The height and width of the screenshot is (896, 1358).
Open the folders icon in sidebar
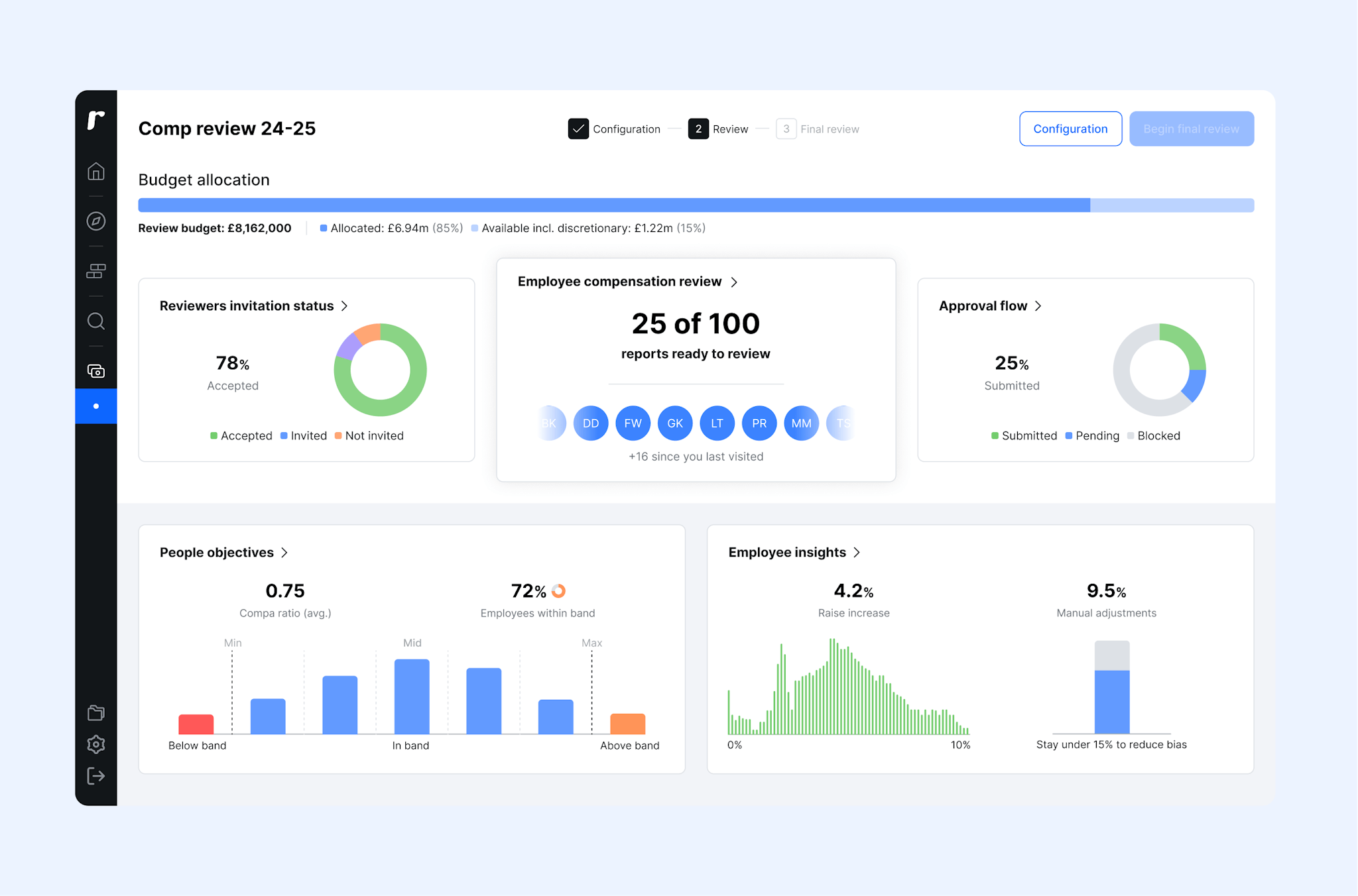tap(96, 713)
